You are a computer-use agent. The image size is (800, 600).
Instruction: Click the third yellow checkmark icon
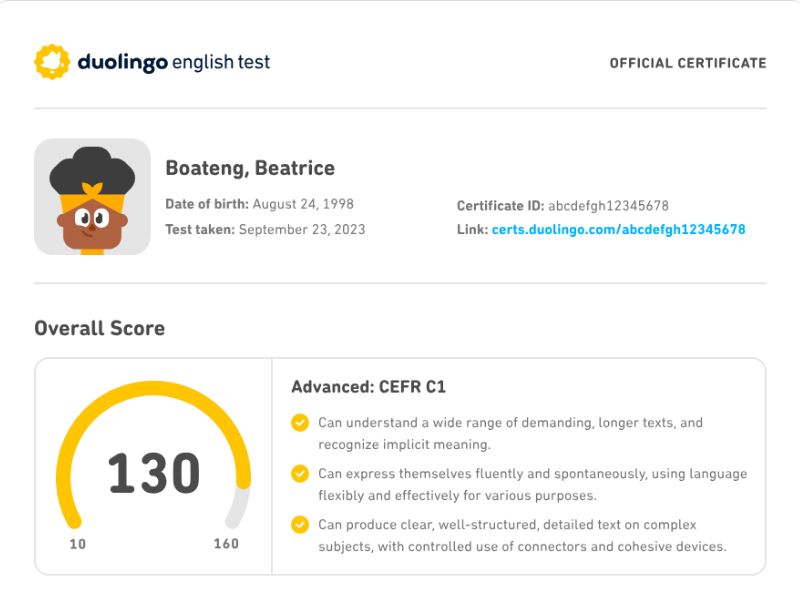coord(300,525)
